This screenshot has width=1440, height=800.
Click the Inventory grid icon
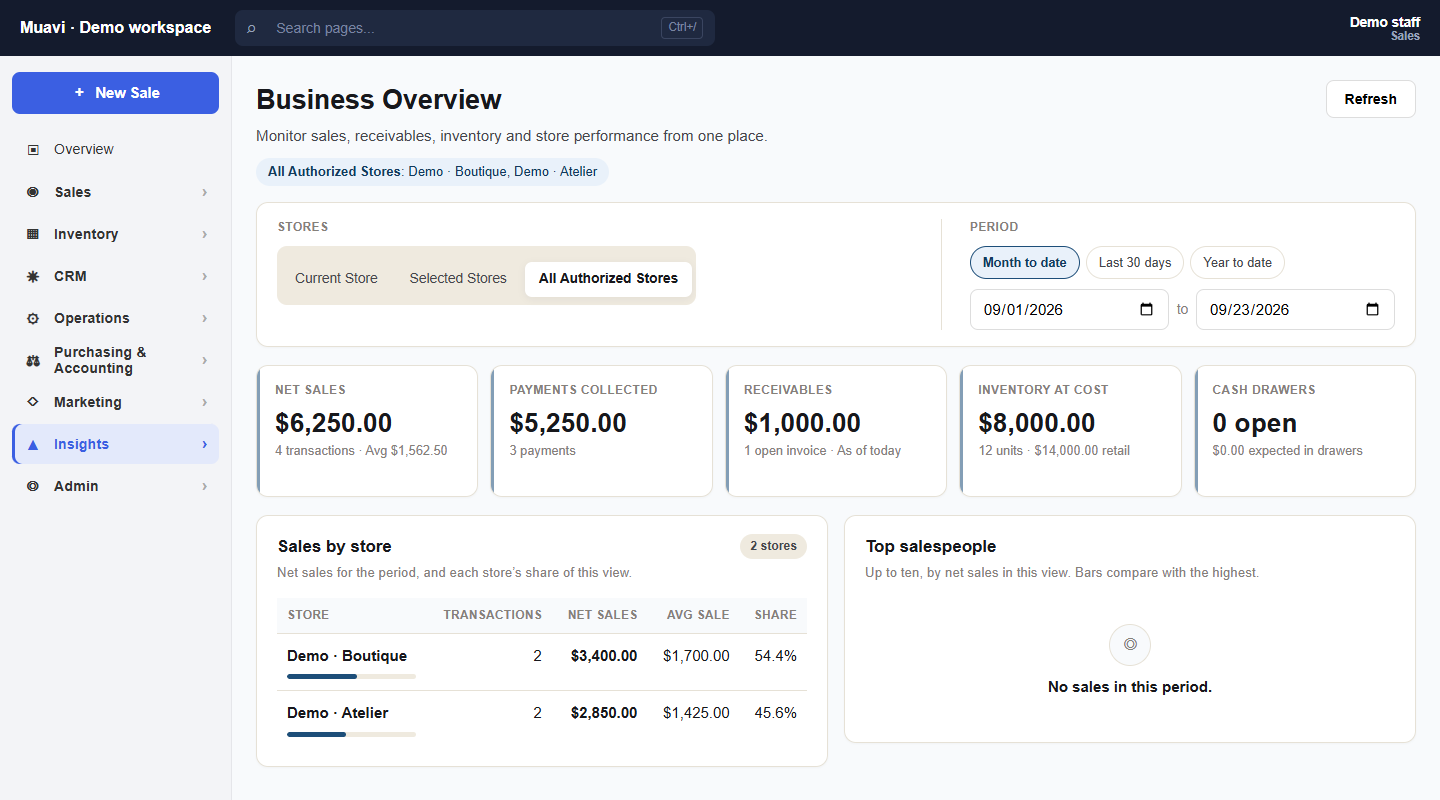tap(33, 234)
